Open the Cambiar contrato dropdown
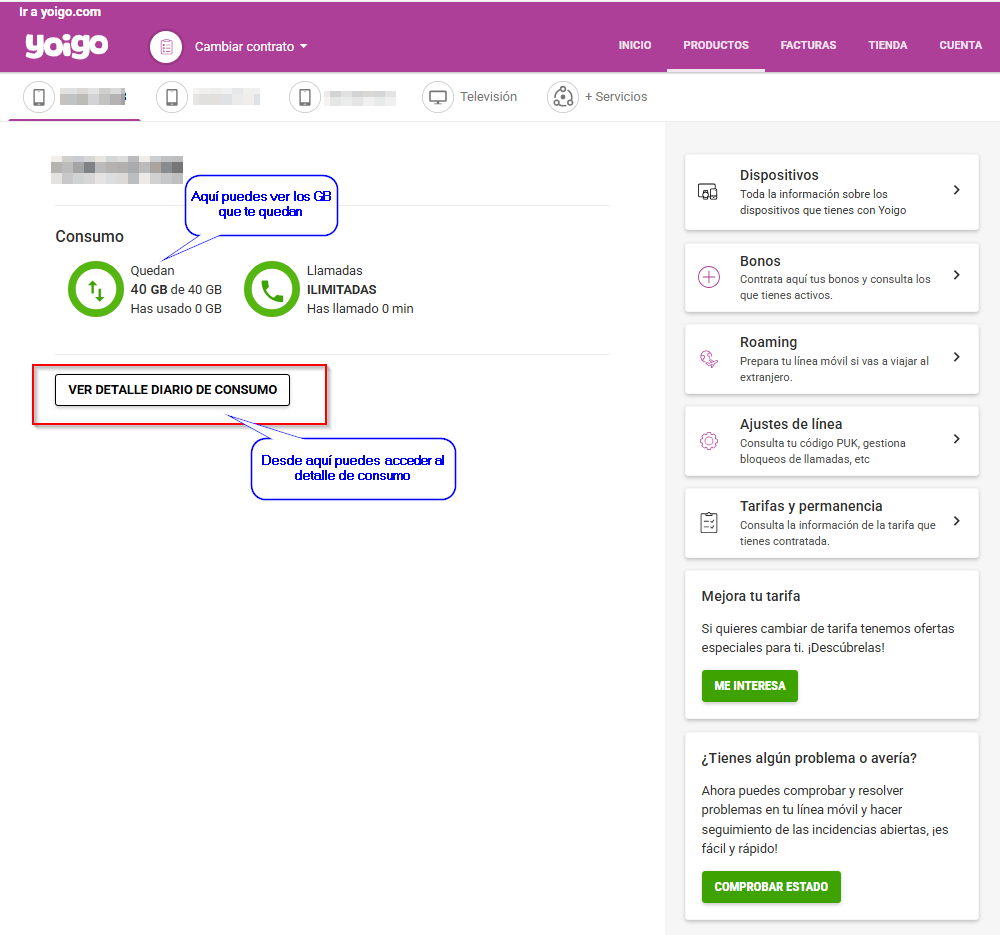The width and height of the screenshot is (1000, 935). [251, 47]
